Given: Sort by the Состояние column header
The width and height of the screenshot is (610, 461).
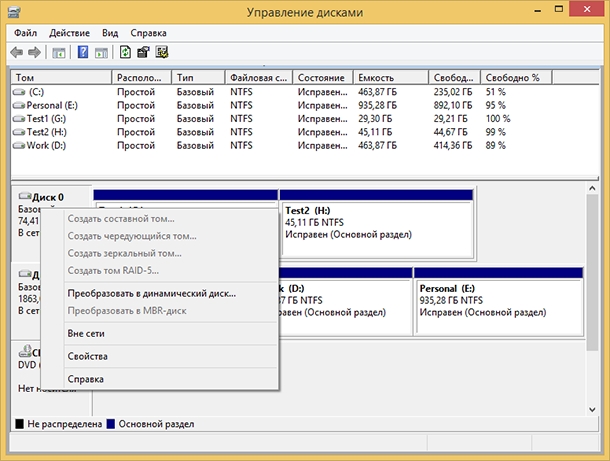Looking at the screenshot, I should [x=321, y=77].
